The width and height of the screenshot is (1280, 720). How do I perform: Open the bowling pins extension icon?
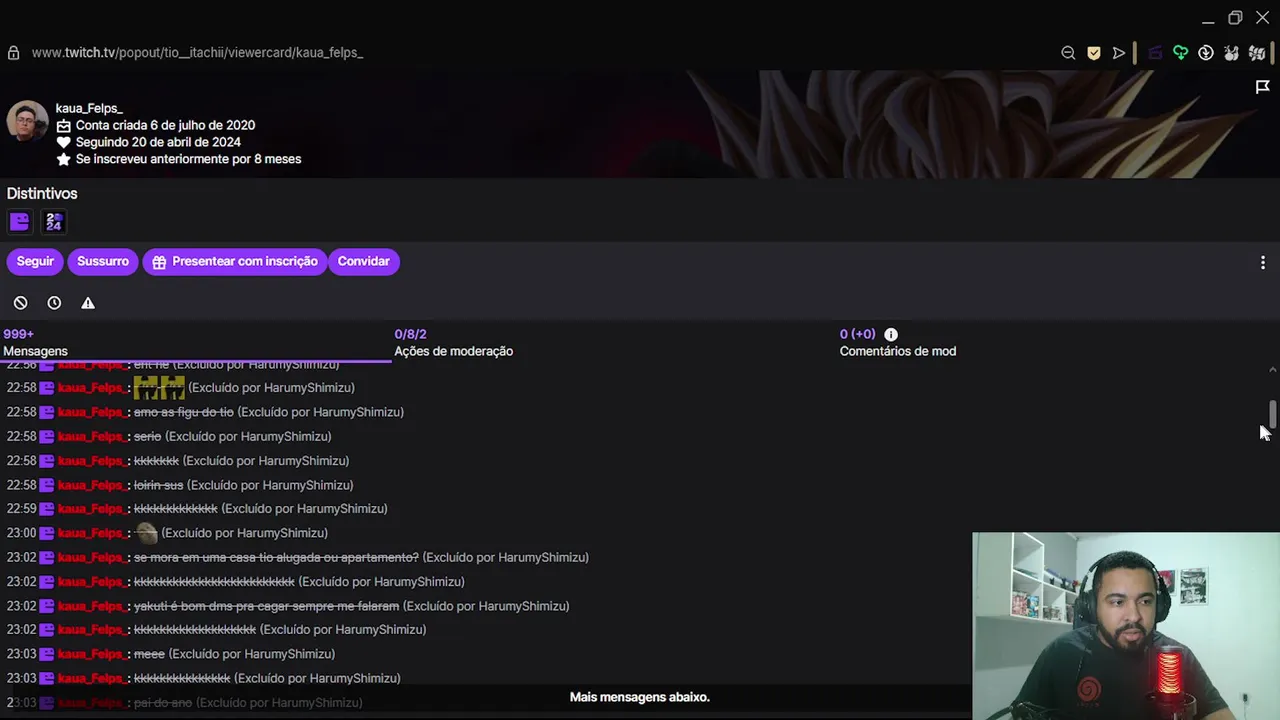point(1231,53)
